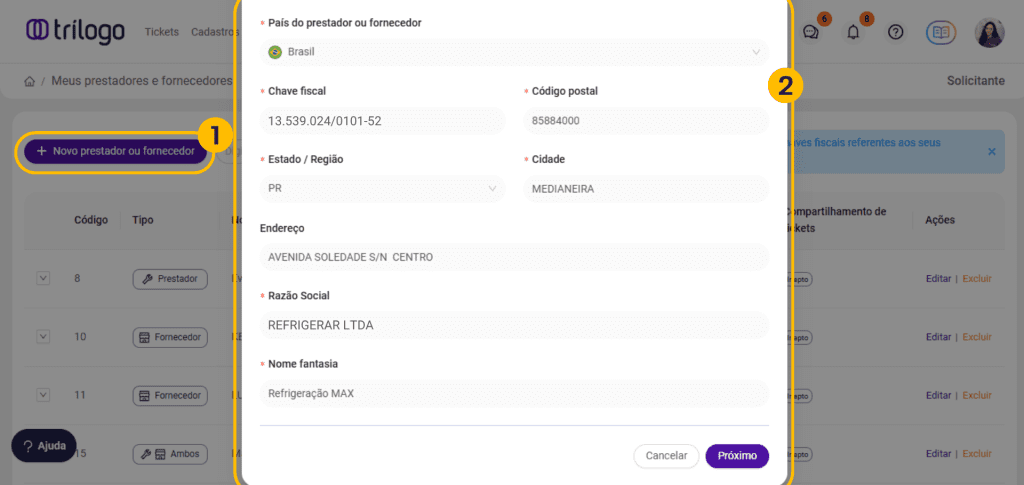
Task: Expand the row with code 8
Action: click(x=43, y=278)
